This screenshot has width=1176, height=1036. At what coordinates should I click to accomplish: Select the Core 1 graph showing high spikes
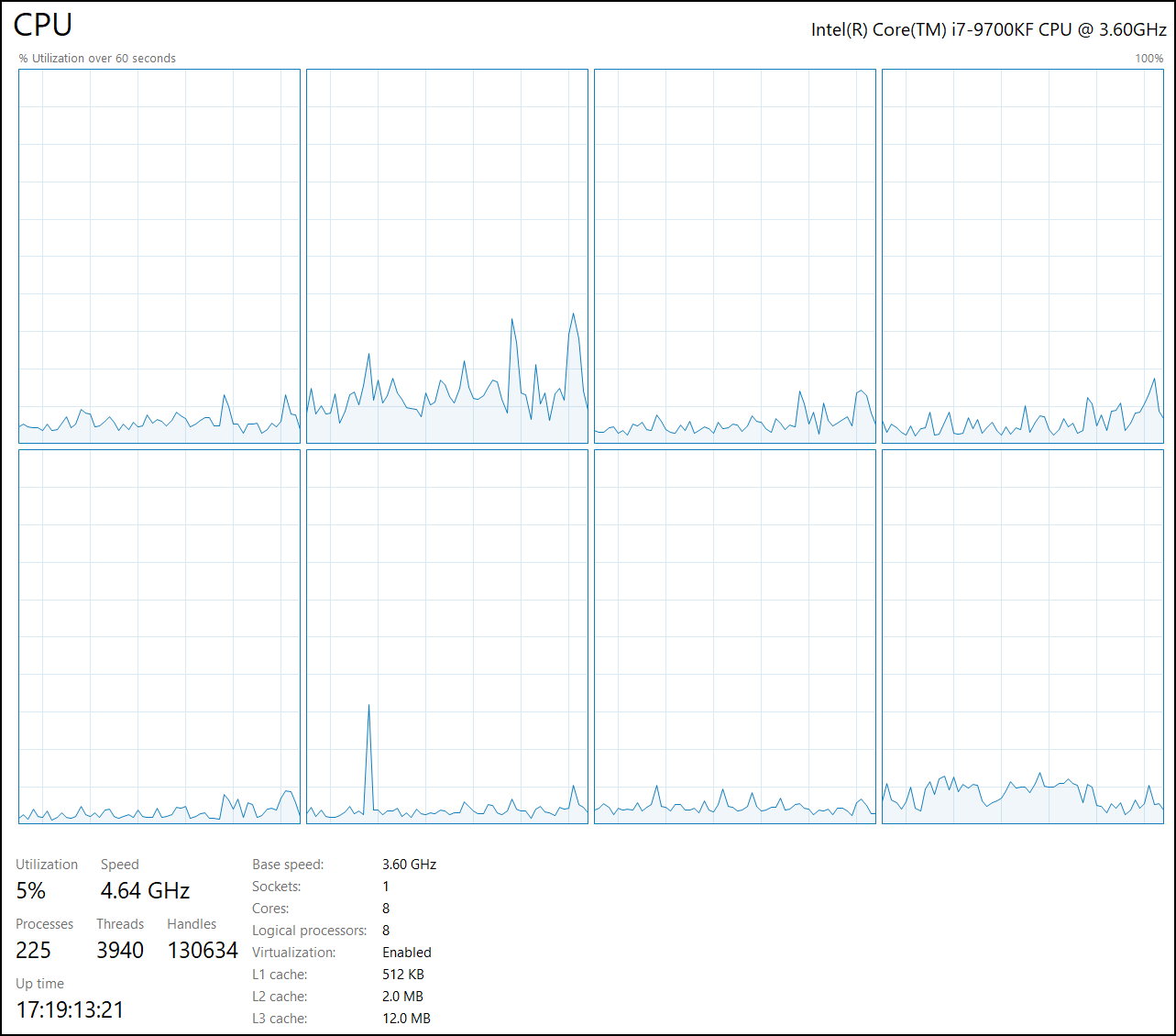point(446,257)
